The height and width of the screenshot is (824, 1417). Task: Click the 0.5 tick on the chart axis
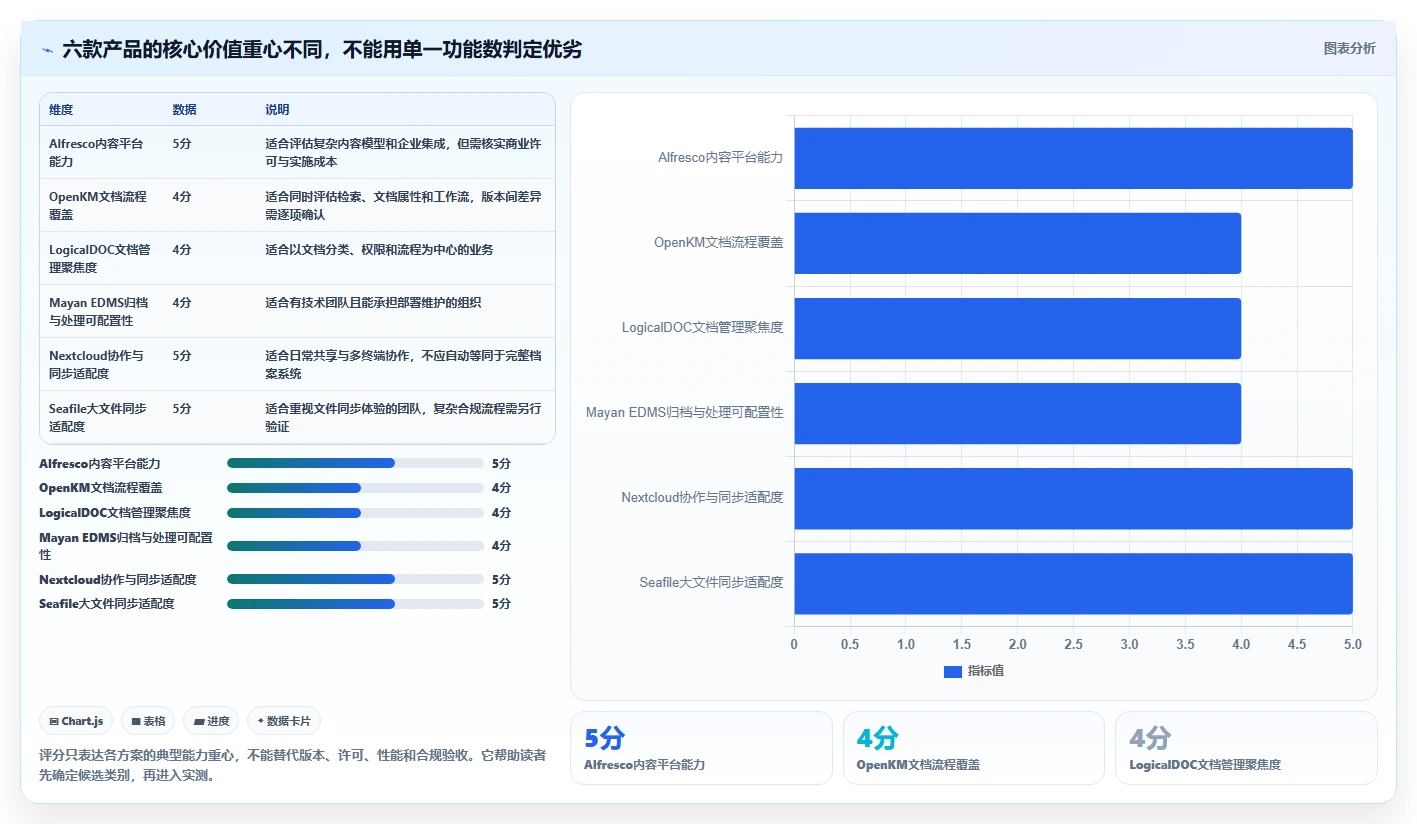tap(850, 645)
